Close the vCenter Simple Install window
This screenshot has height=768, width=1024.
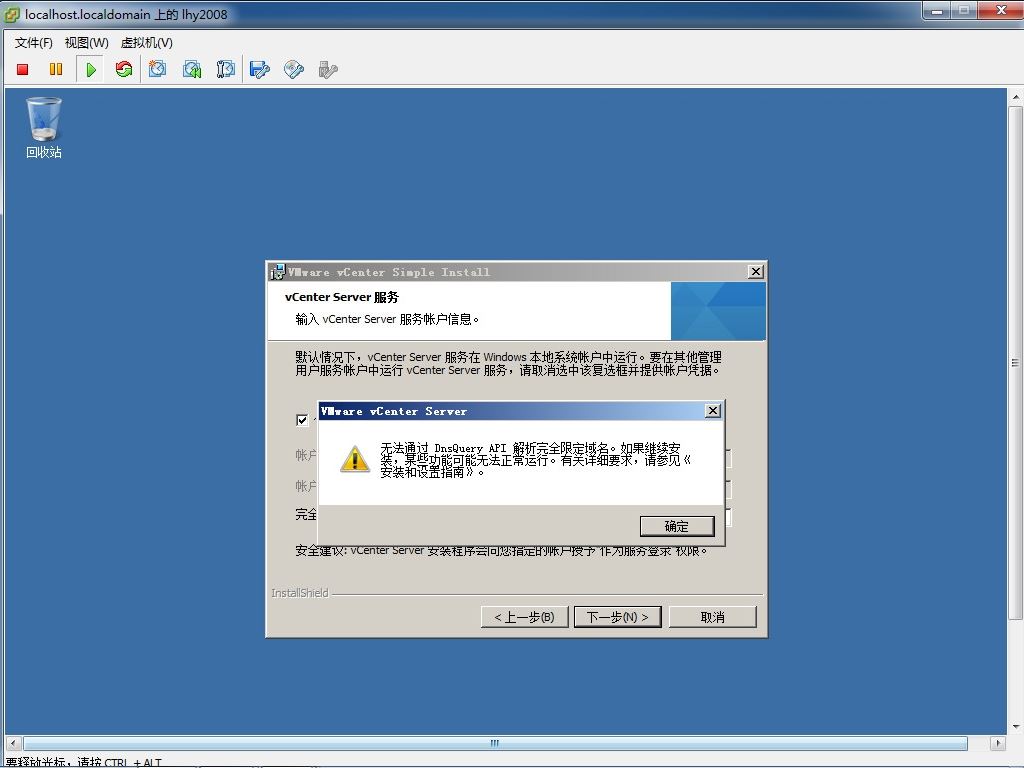(756, 272)
